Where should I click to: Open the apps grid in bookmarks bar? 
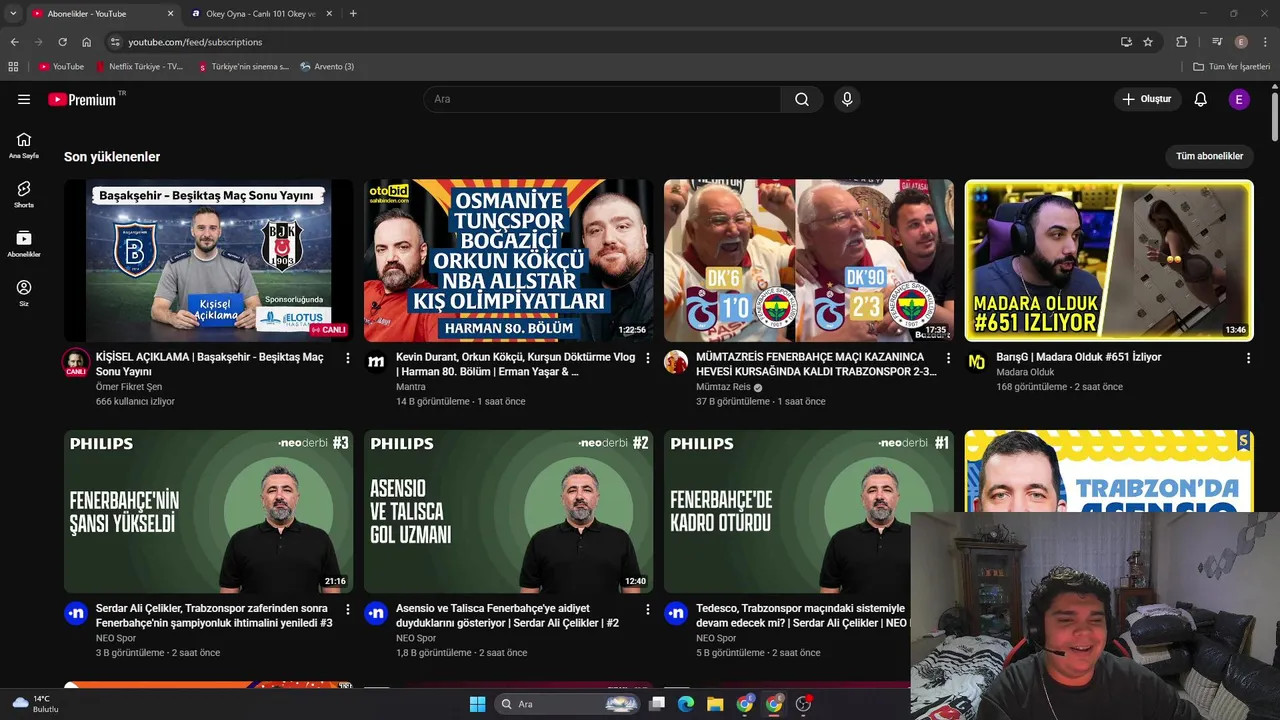click(x=13, y=67)
